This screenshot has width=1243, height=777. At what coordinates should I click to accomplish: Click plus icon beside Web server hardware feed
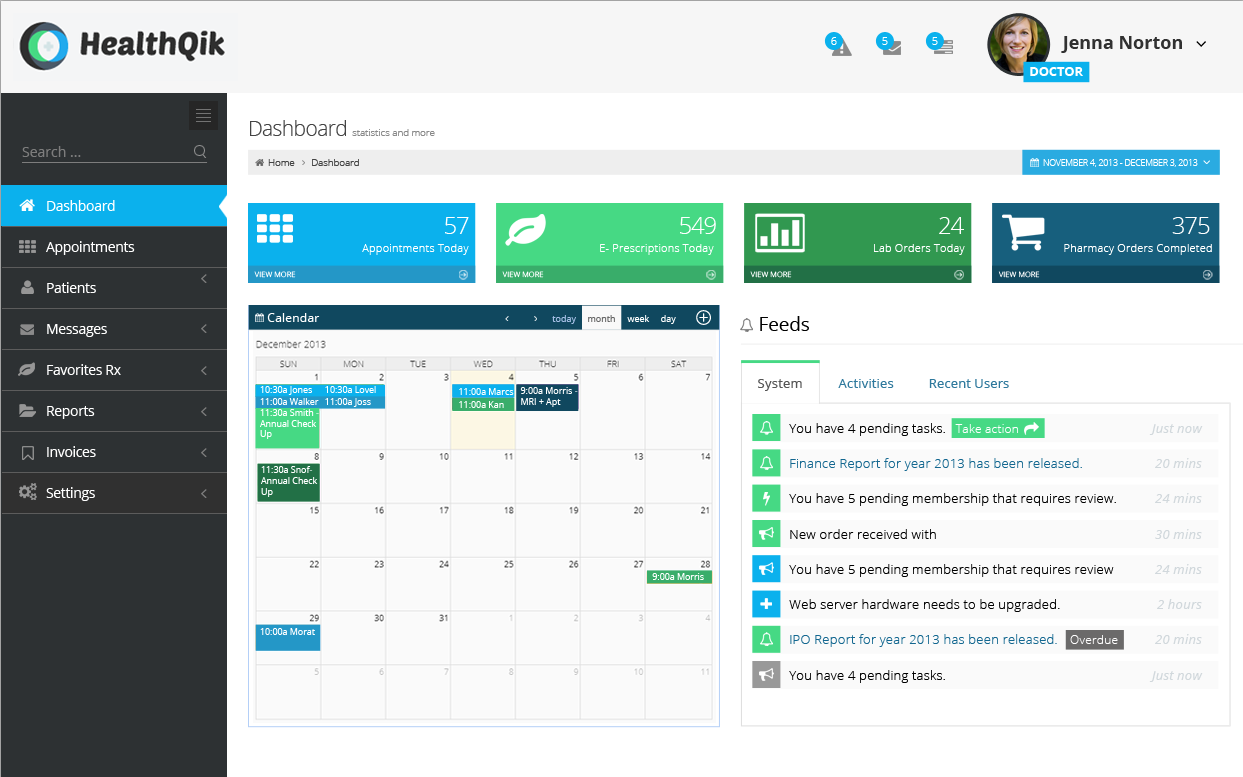tap(766, 604)
